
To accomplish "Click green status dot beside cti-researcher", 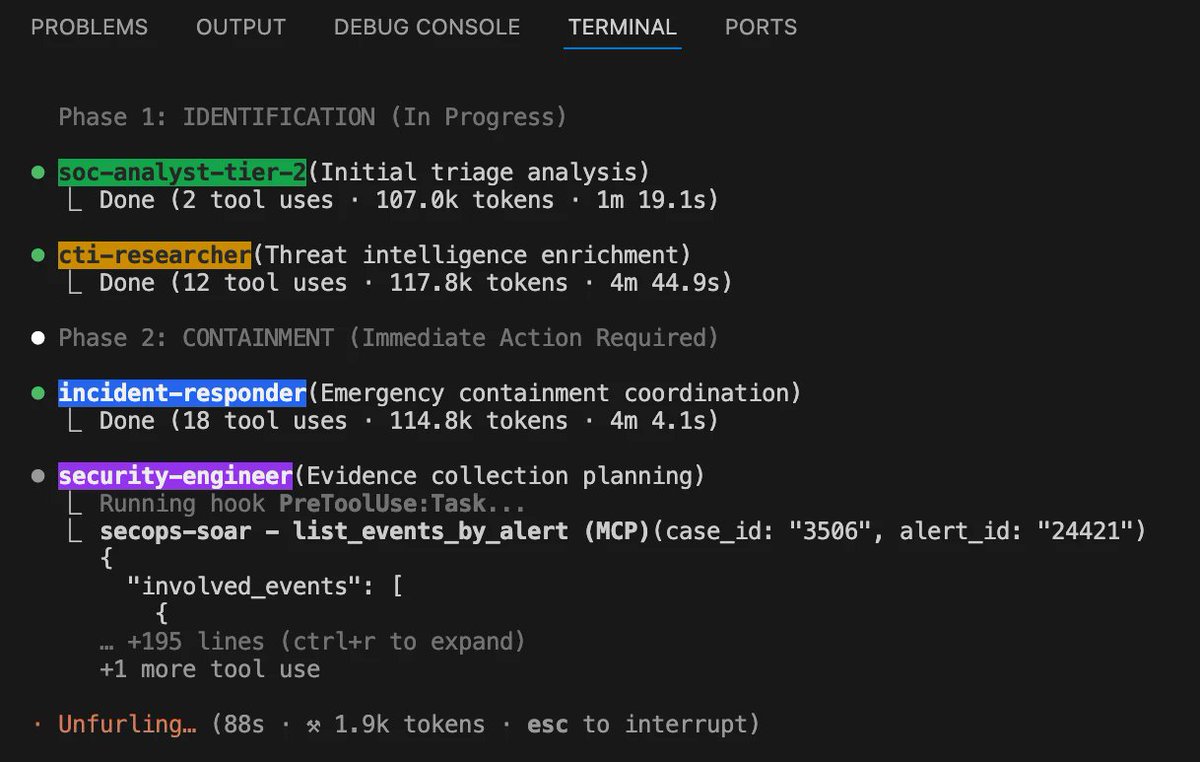I will click(x=38, y=256).
